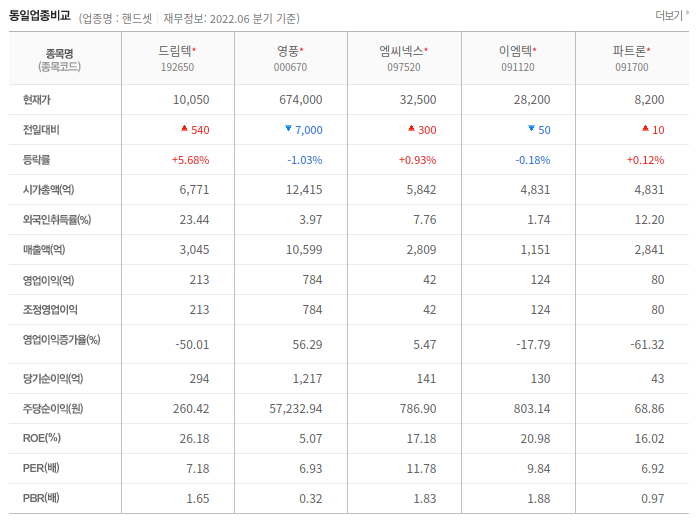The width and height of the screenshot is (696, 522).
Task: Click the PBR value 0.32
Action: (x=311, y=498)
